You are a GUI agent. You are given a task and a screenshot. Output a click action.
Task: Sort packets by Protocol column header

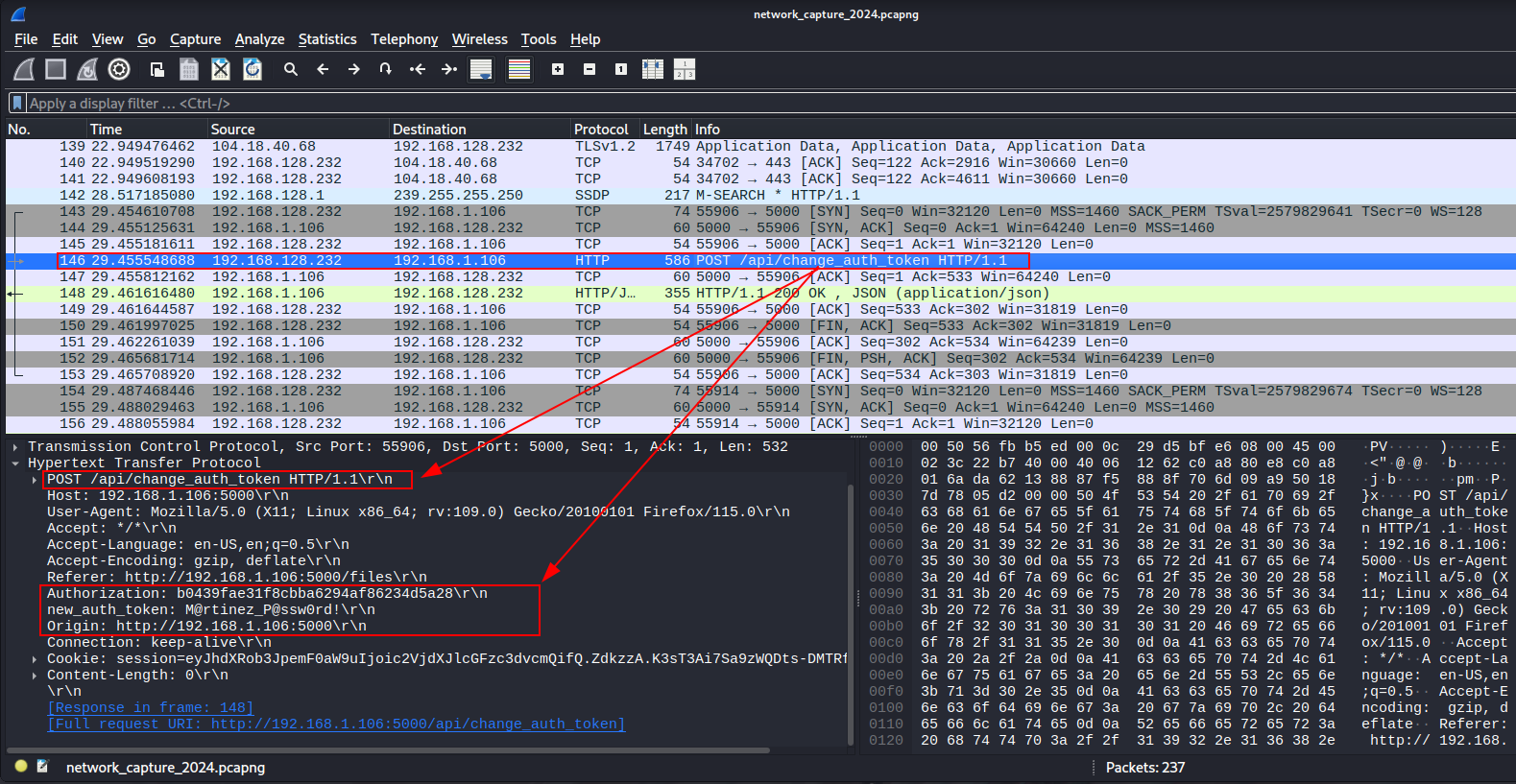pos(603,130)
